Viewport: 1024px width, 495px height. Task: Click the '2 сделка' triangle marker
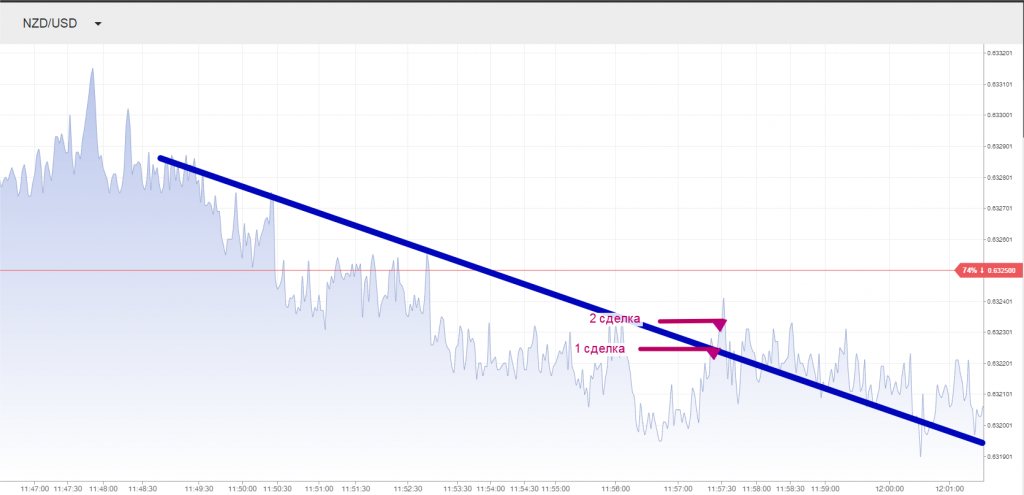tap(720, 324)
